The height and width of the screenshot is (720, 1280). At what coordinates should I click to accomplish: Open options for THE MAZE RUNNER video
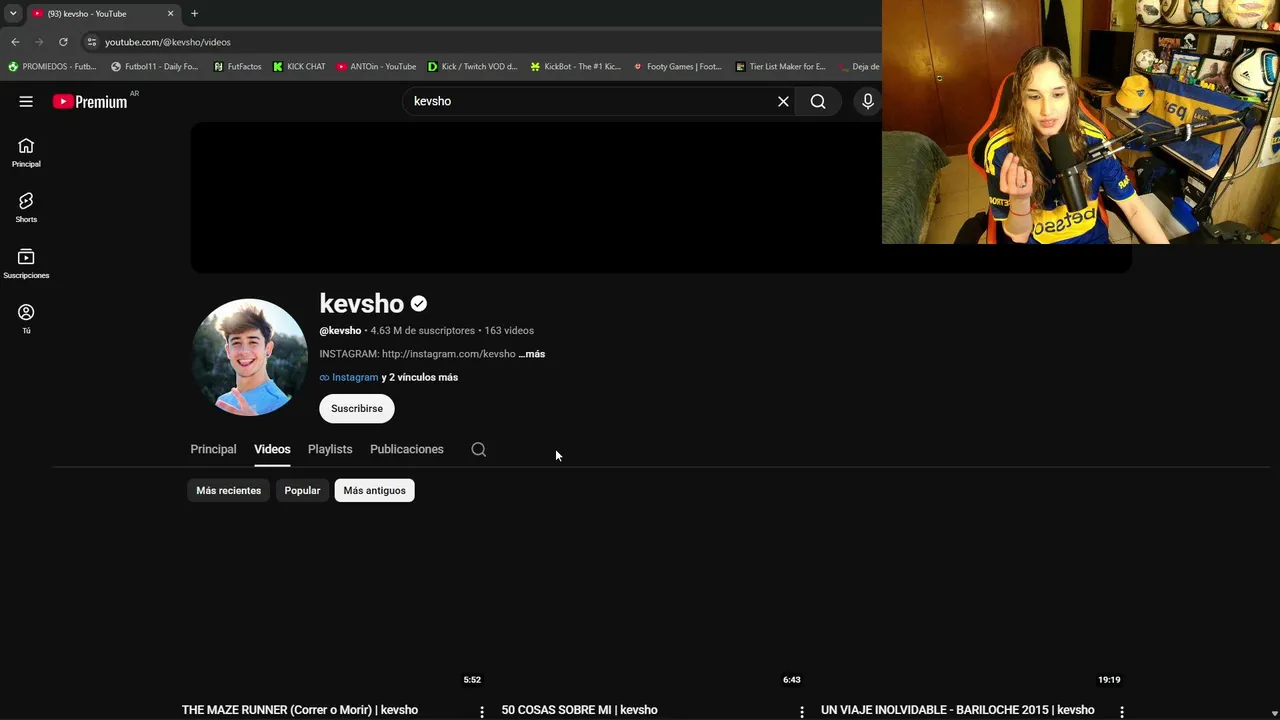click(482, 712)
